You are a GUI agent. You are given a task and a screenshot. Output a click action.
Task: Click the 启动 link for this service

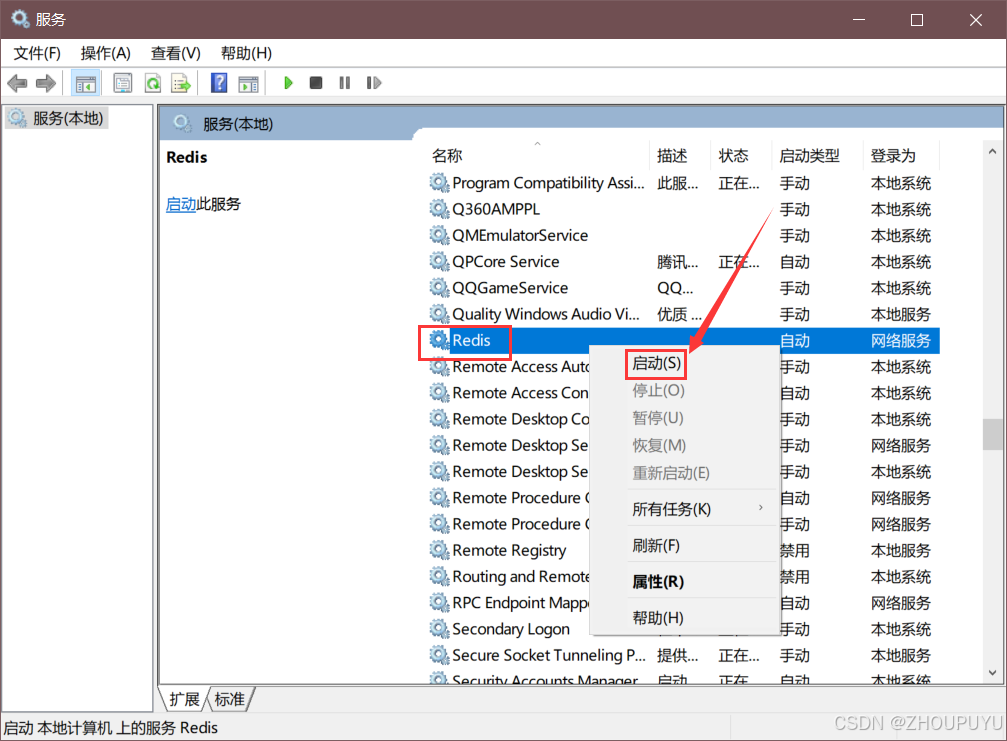pyautogui.click(x=181, y=204)
